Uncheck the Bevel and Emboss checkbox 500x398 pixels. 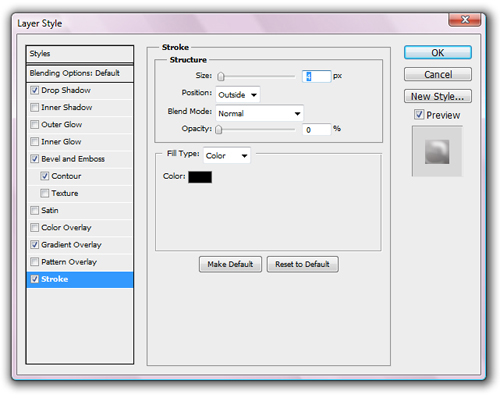point(35,159)
